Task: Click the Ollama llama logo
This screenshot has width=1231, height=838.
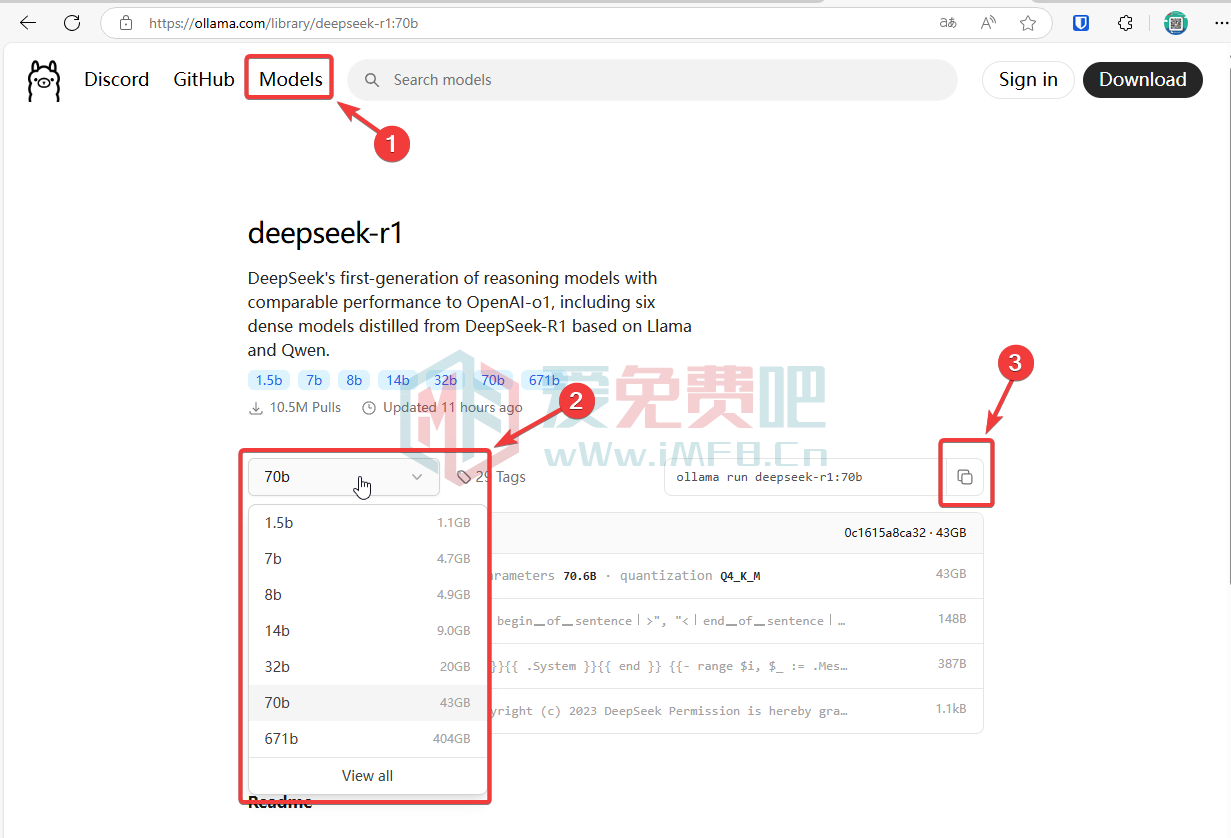Action: (x=44, y=80)
